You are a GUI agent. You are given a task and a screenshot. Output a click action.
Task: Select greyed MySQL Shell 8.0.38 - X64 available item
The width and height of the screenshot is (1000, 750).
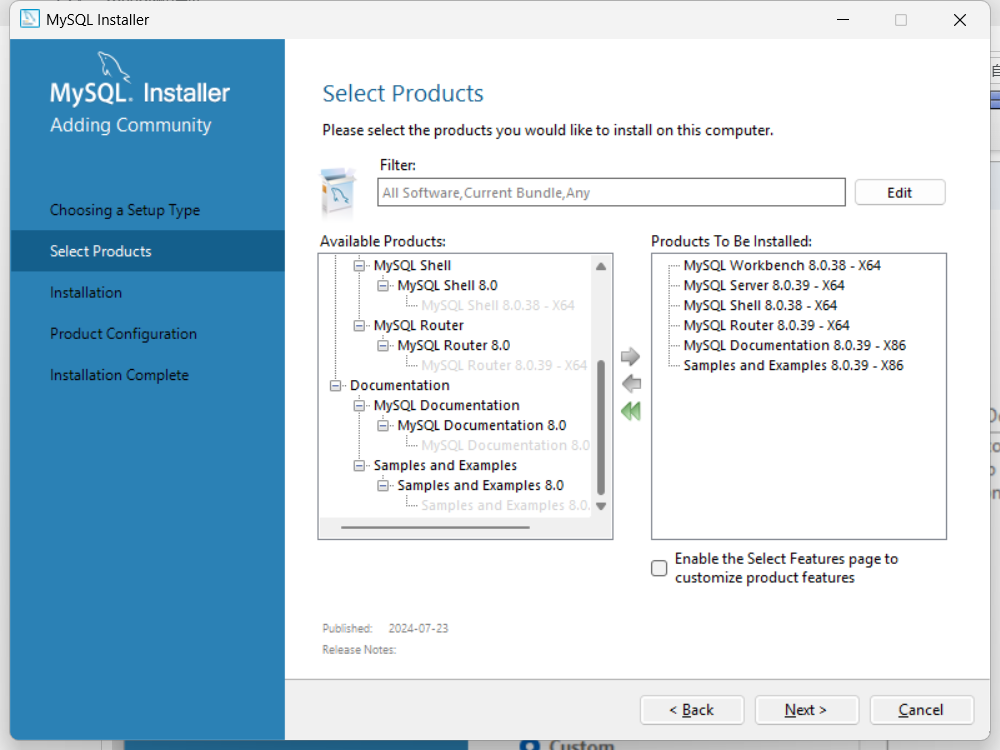498,305
